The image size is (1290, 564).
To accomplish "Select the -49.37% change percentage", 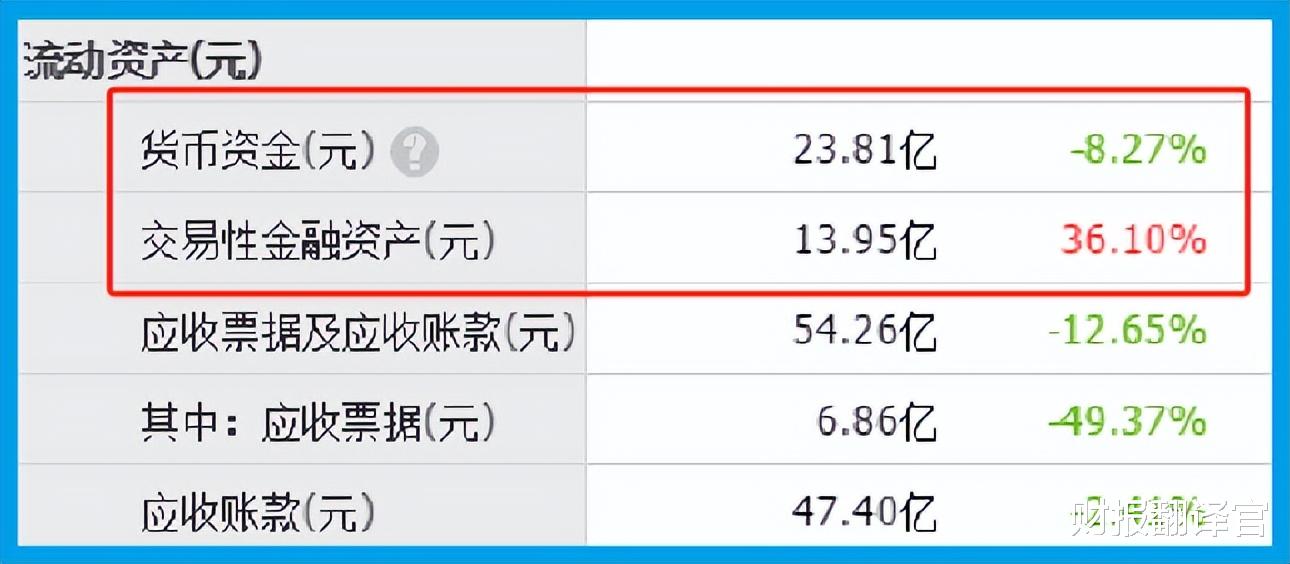I will pos(1127,423).
